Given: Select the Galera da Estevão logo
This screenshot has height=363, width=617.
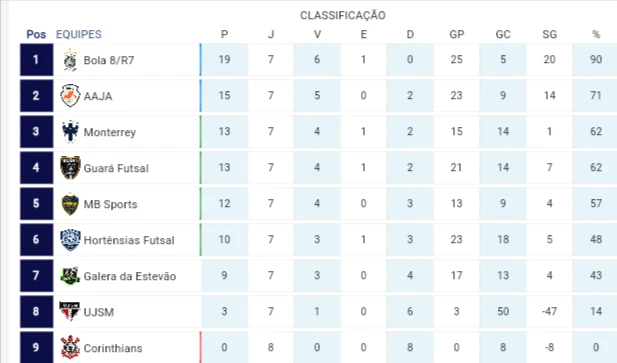Looking at the screenshot, I should (x=70, y=276).
